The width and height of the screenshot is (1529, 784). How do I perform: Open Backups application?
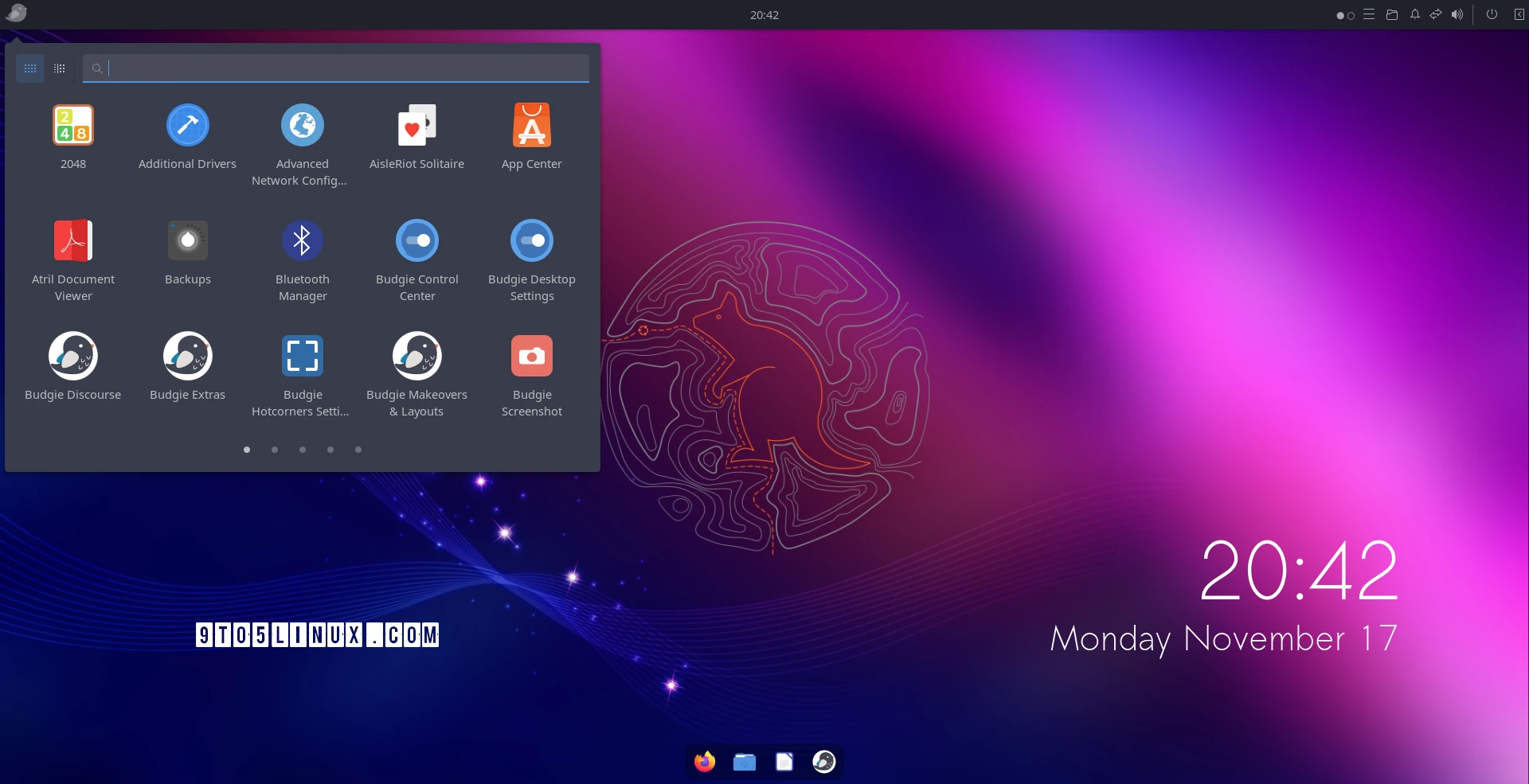click(x=187, y=240)
